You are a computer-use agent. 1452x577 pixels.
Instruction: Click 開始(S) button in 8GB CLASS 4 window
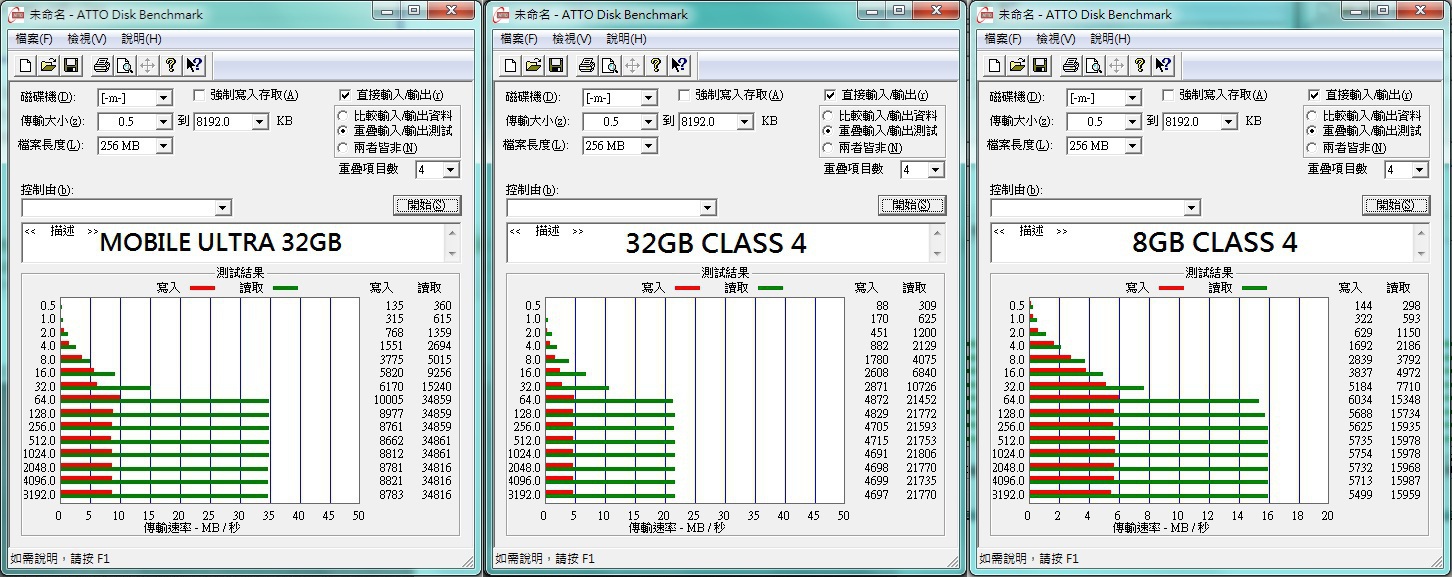pos(1396,205)
